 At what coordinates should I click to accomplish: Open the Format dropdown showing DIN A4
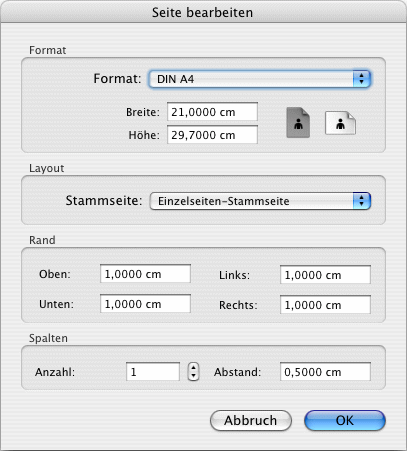[260, 79]
